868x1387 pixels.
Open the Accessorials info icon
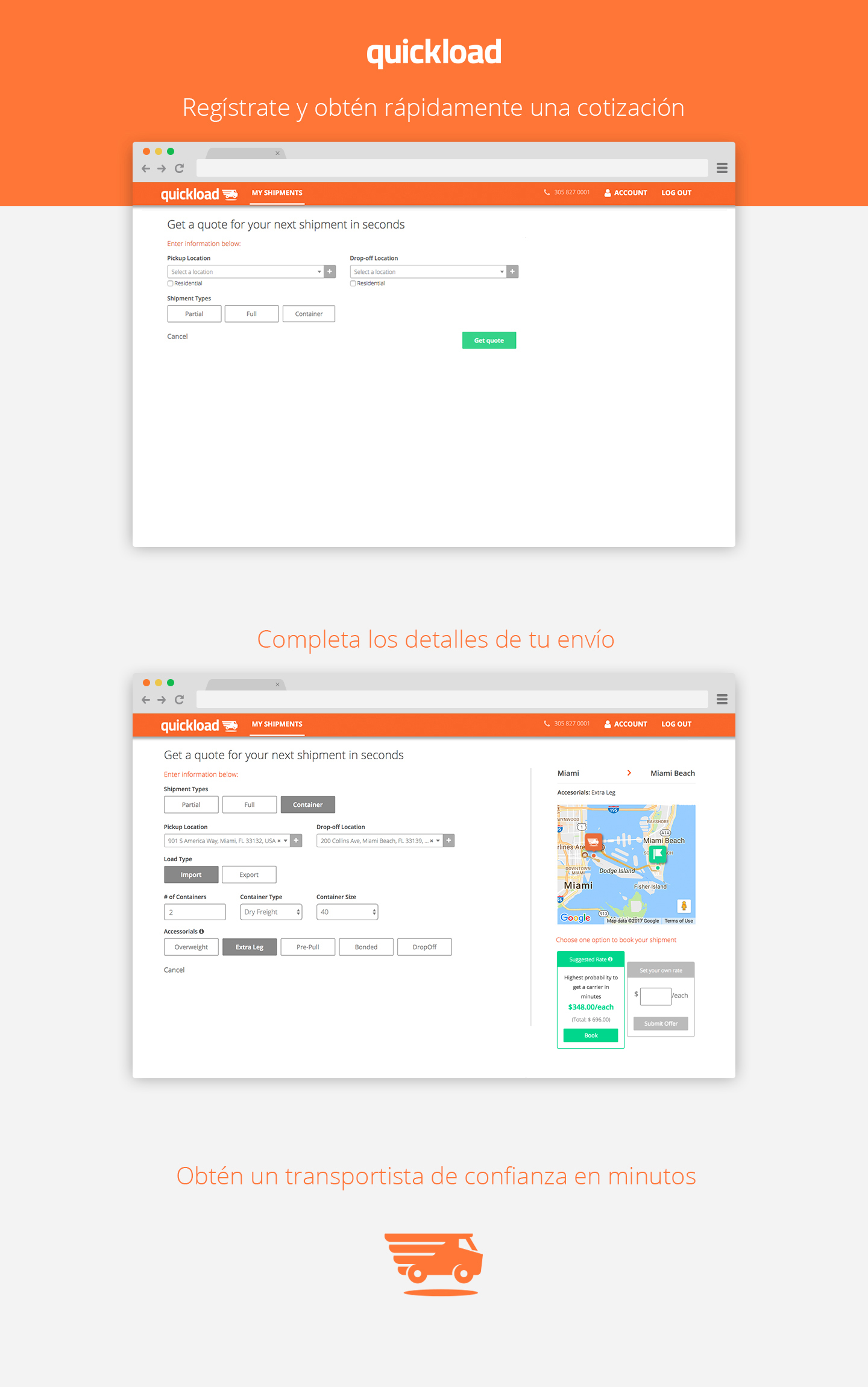pos(201,931)
